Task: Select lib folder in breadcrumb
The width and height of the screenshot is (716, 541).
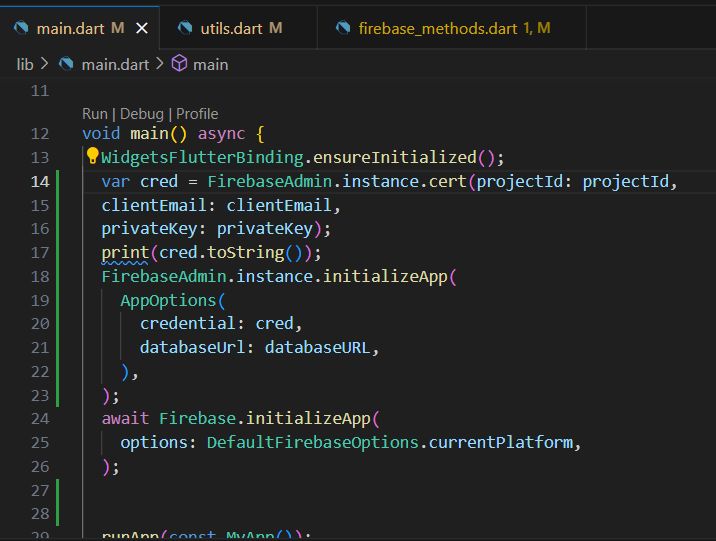Action: pos(25,64)
